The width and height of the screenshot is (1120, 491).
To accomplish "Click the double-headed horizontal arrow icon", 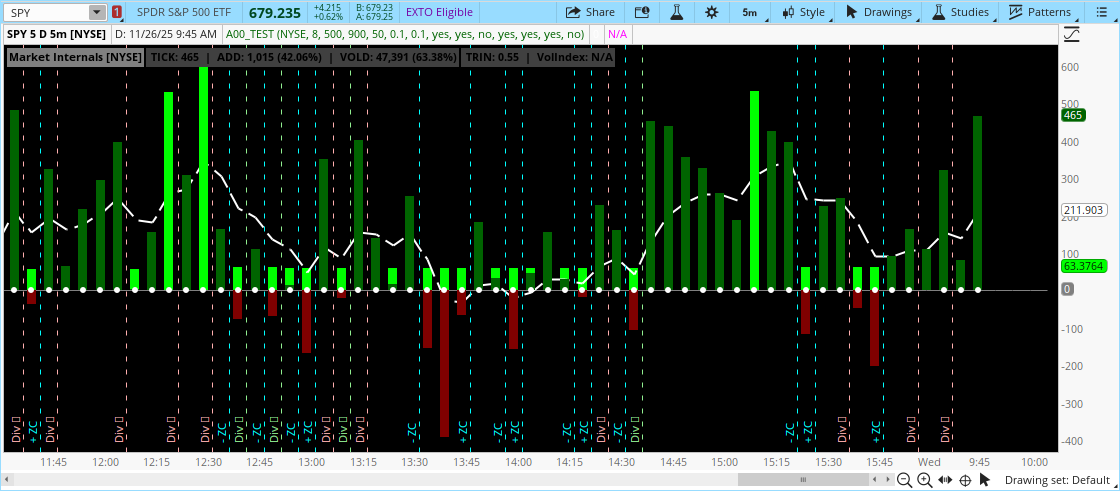I will [x=945, y=481].
